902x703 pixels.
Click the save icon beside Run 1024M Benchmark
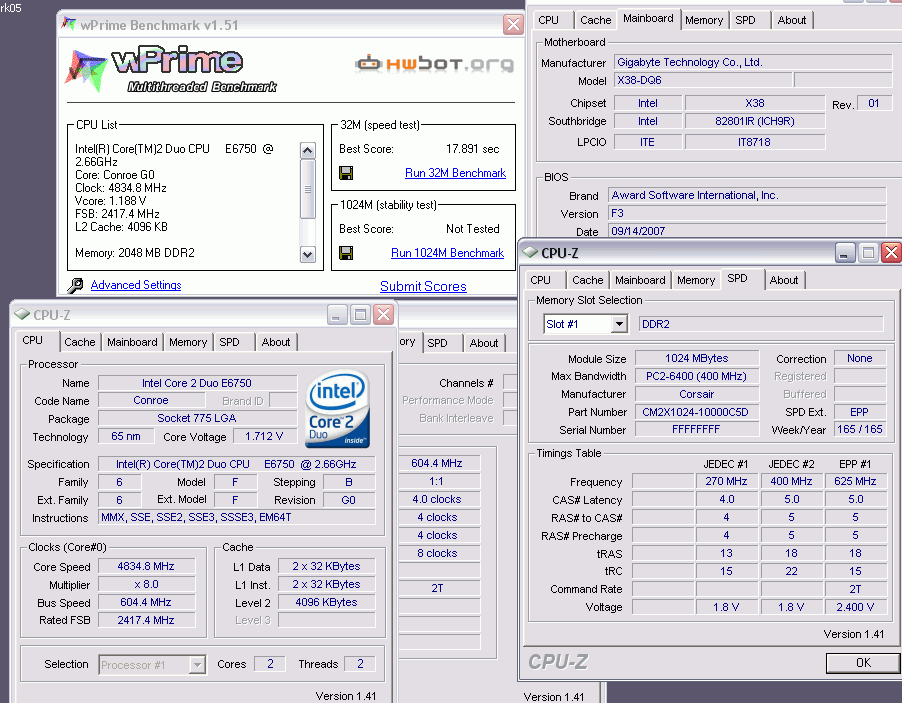pyautogui.click(x=346, y=253)
